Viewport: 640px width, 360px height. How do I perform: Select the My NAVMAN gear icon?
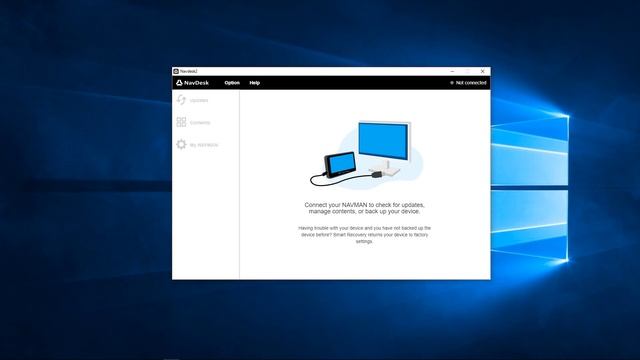(x=181, y=144)
